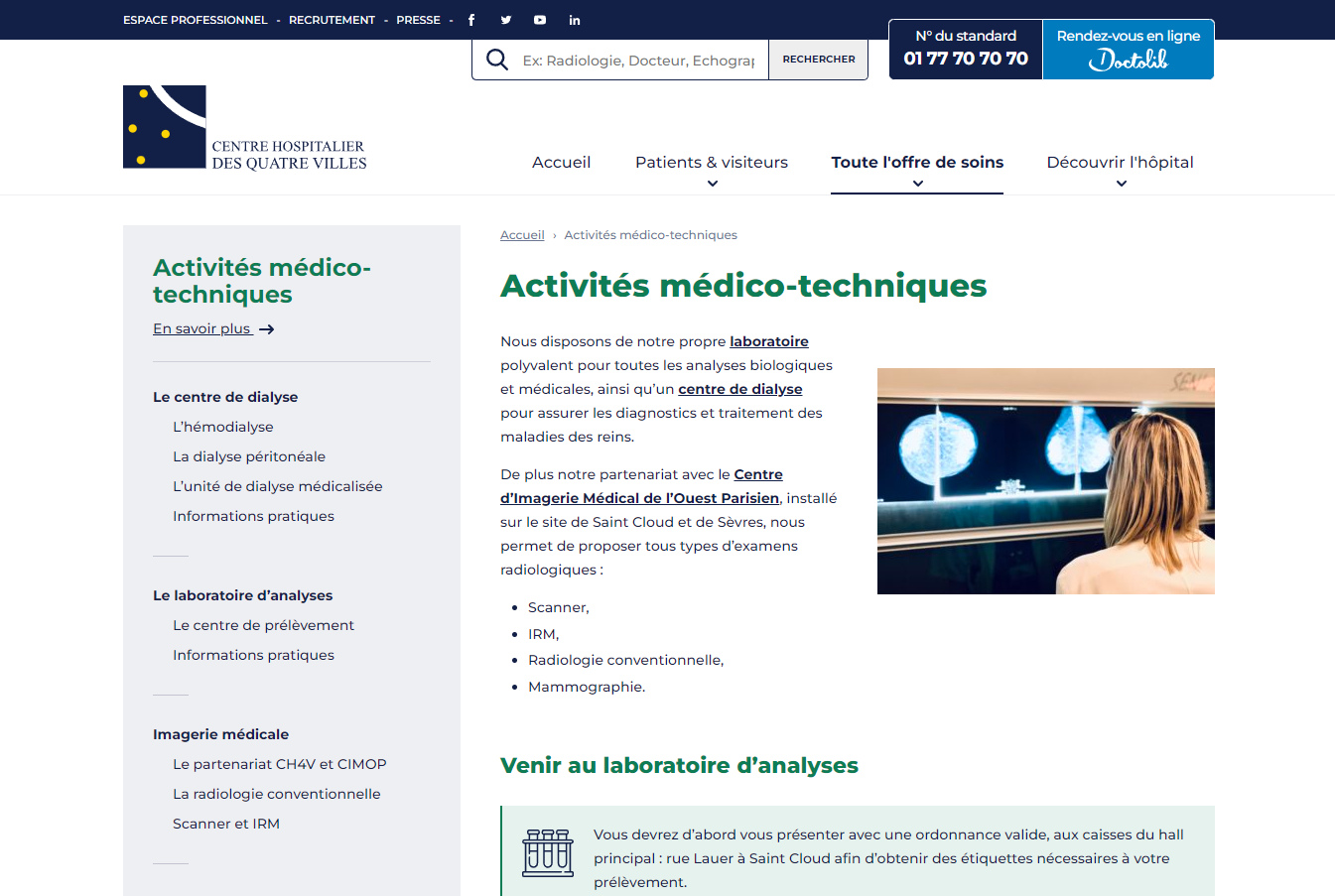Expand the Découvrir l'hôpital dropdown chevron
This screenshot has height=896, width=1335.
[1122, 184]
